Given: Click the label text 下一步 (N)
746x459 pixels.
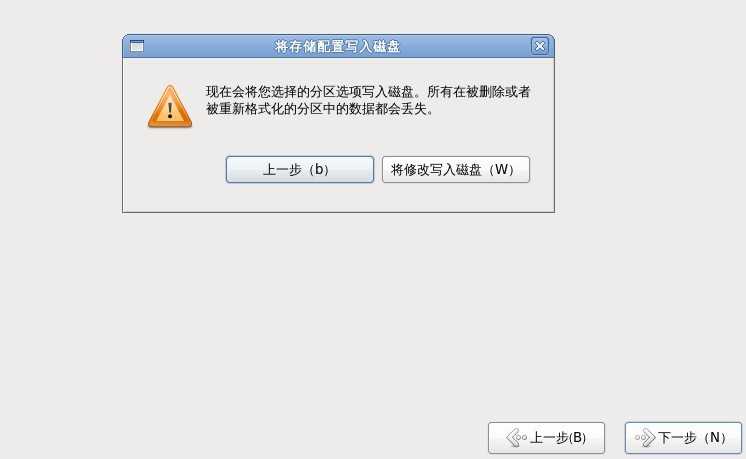Looking at the screenshot, I should click(x=693, y=438).
